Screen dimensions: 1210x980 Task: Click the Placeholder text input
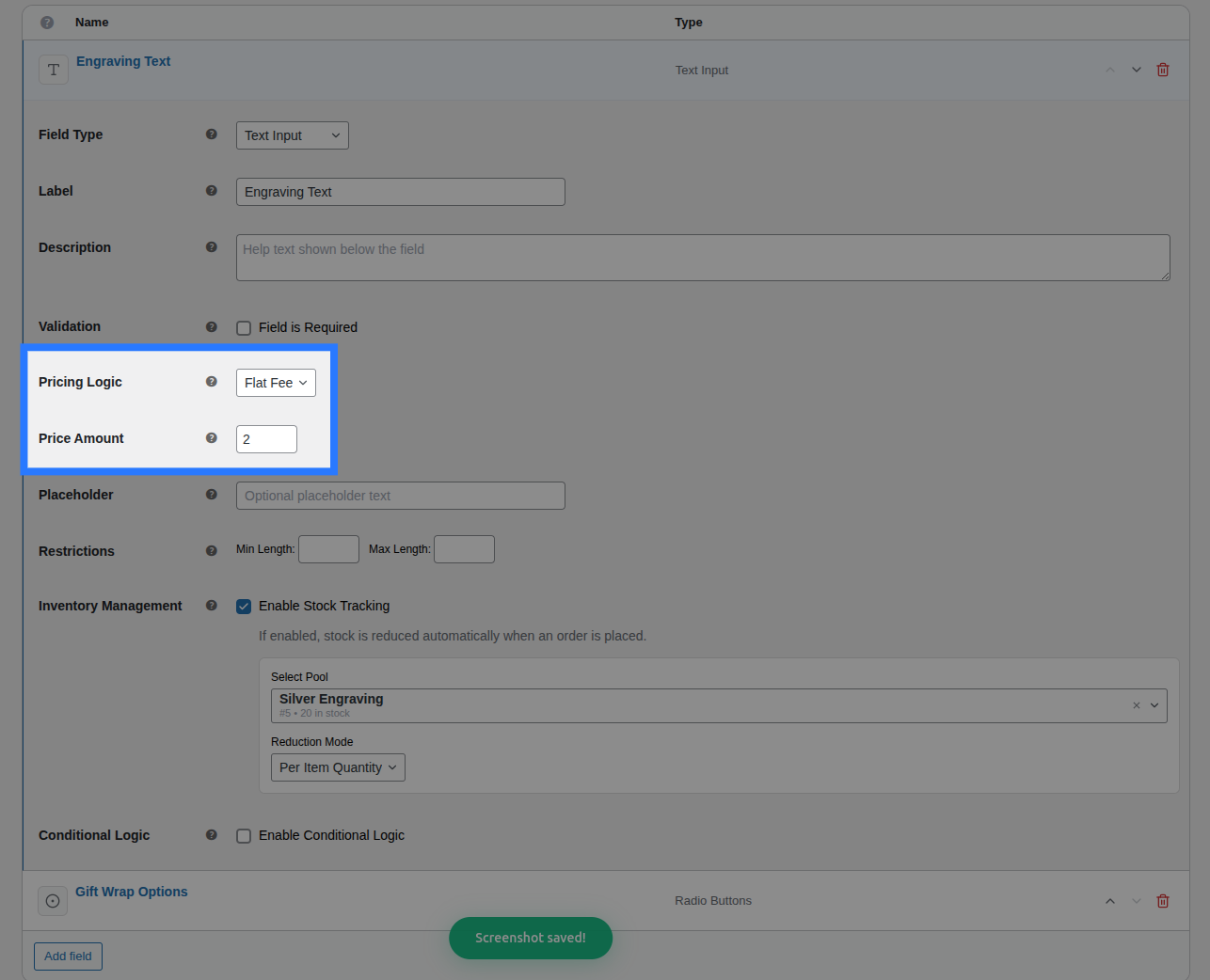[x=401, y=496]
